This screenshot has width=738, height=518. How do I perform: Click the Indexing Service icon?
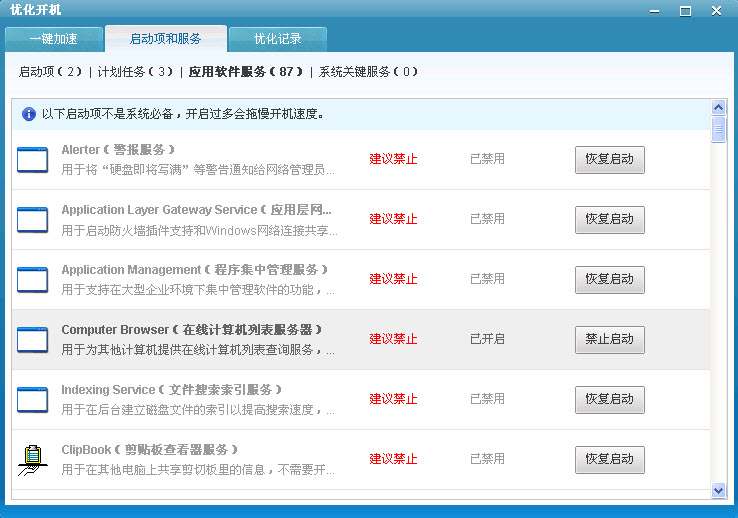(x=32, y=400)
